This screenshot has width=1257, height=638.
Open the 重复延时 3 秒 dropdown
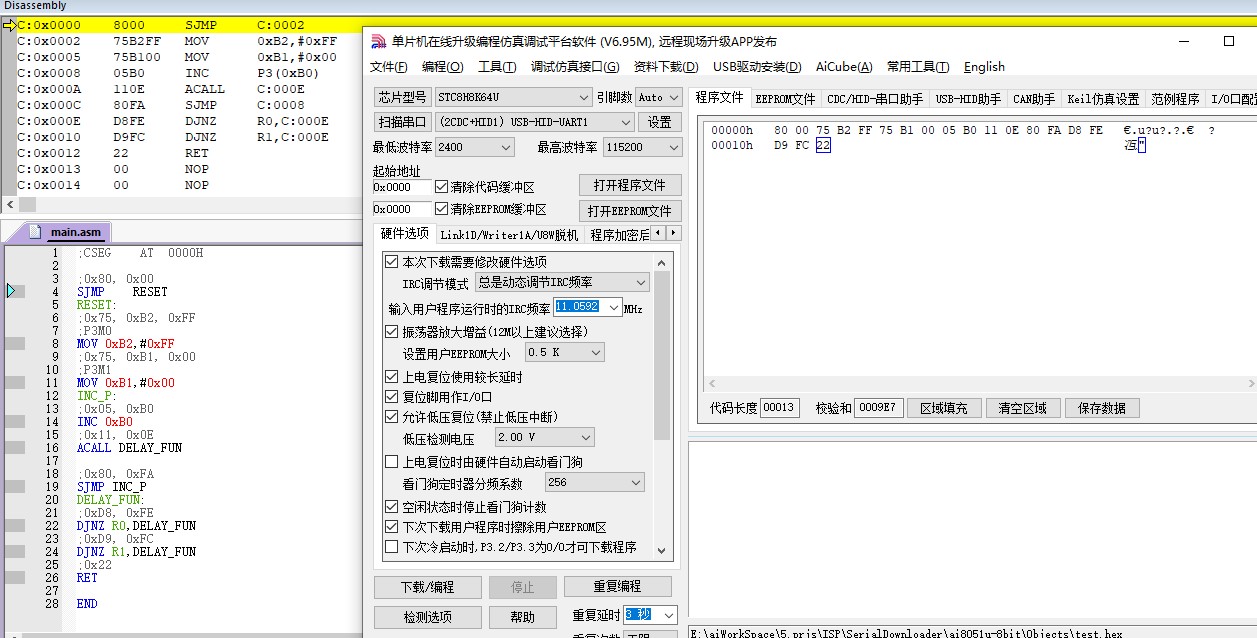coord(650,615)
